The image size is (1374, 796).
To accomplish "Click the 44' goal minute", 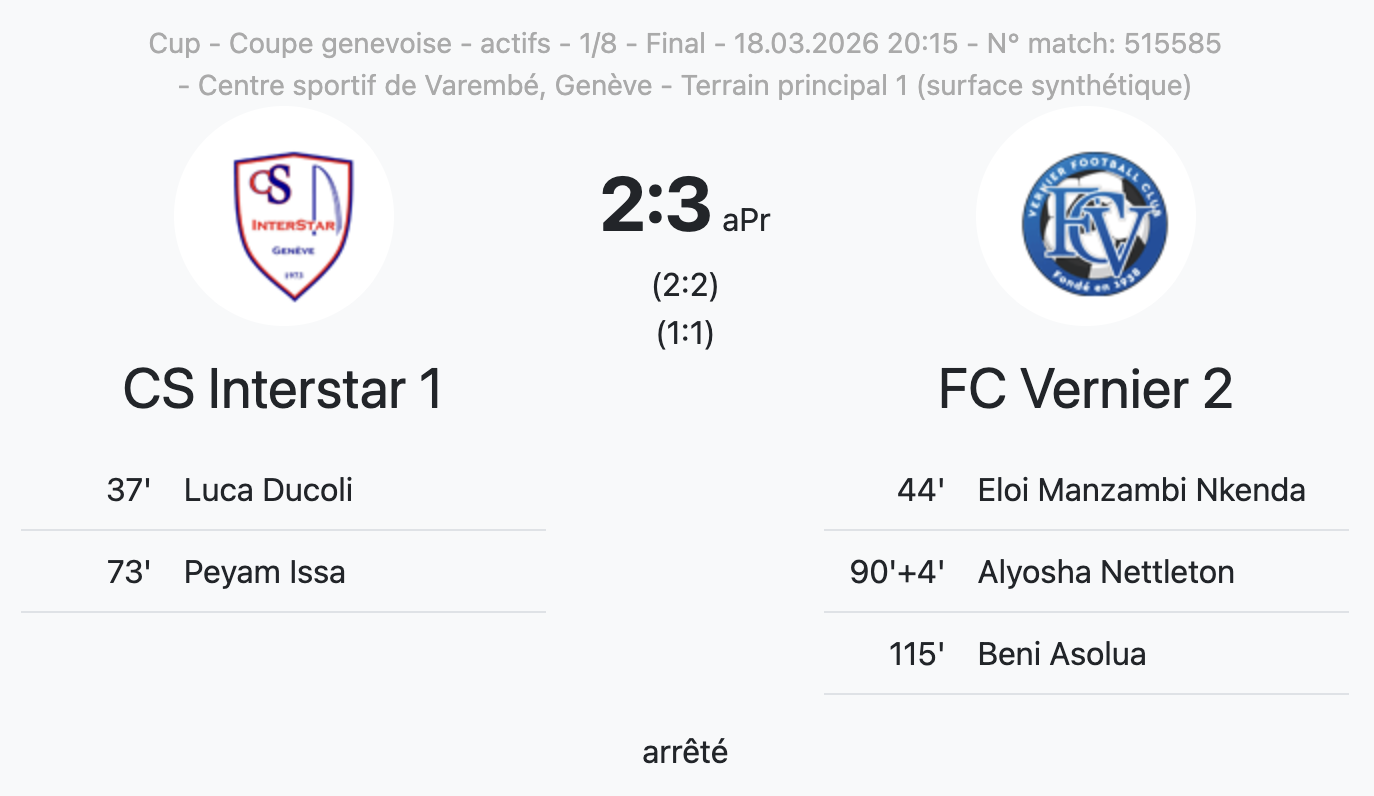I will 920,490.
